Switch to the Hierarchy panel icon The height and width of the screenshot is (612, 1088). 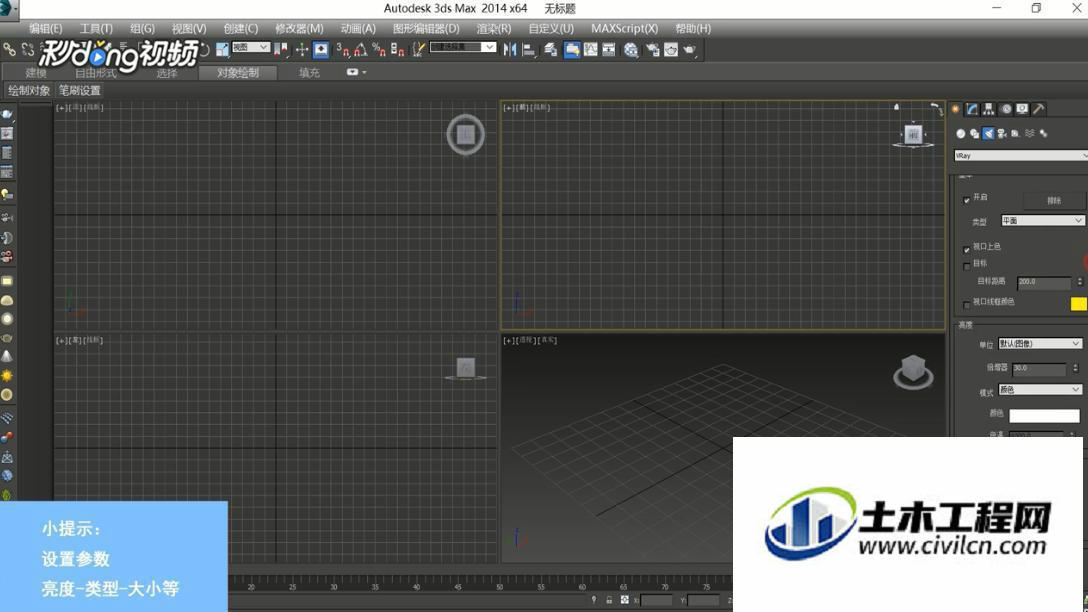(989, 109)
